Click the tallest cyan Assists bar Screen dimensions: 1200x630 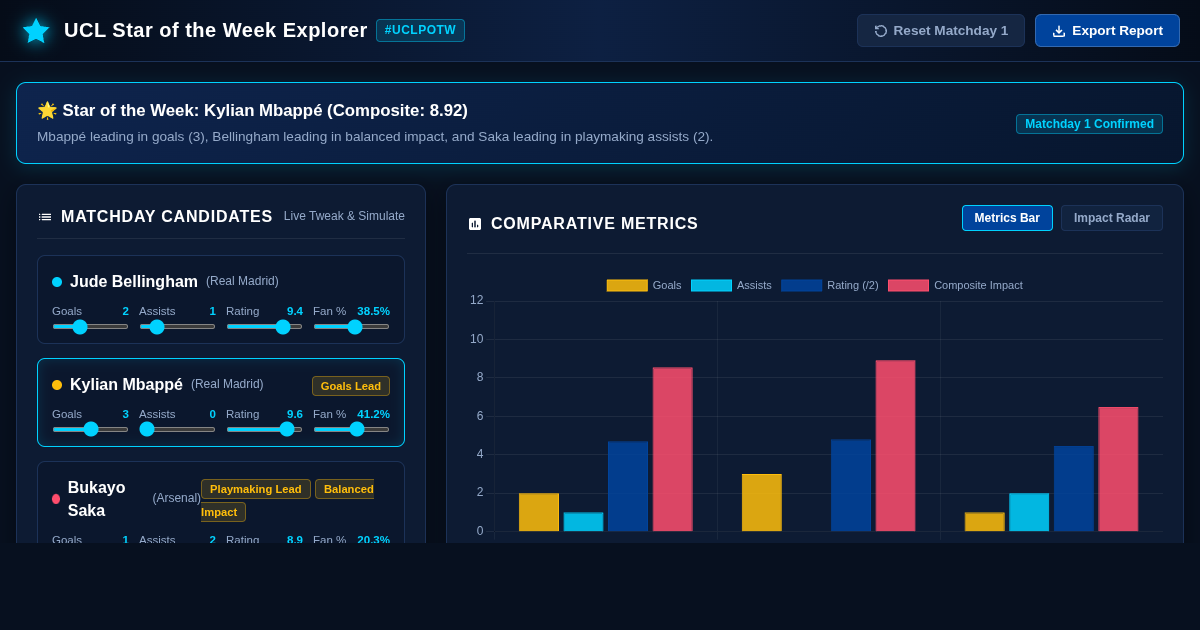[x=1029, y=512]
